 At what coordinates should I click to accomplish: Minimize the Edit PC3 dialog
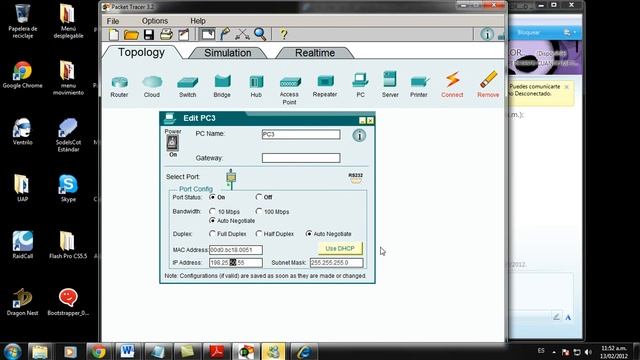362,120
